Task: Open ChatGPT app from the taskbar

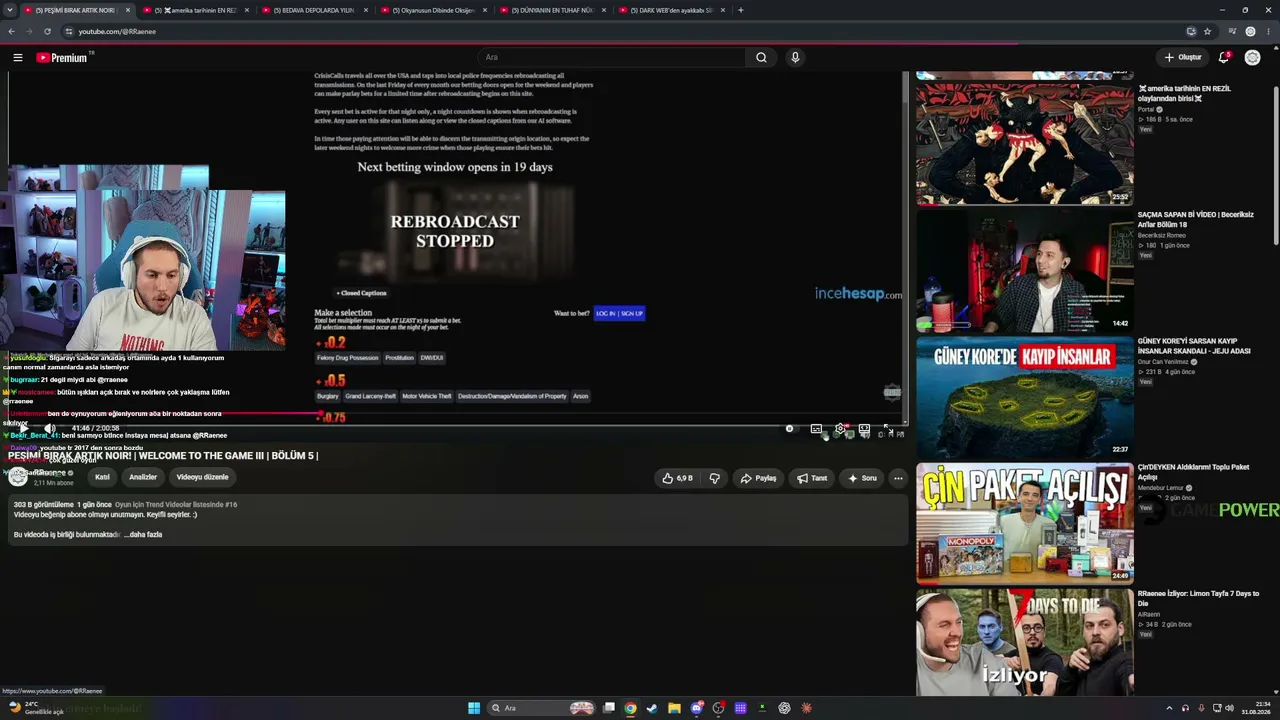Action: click(x=784, y=708)
